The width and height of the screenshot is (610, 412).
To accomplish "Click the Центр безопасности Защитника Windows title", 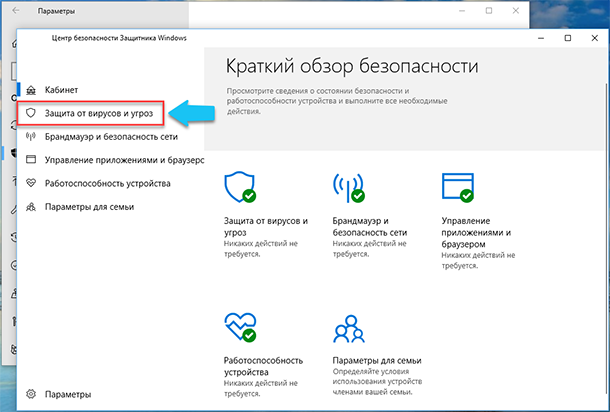I will pyautogui.click(x=119, y=38).
